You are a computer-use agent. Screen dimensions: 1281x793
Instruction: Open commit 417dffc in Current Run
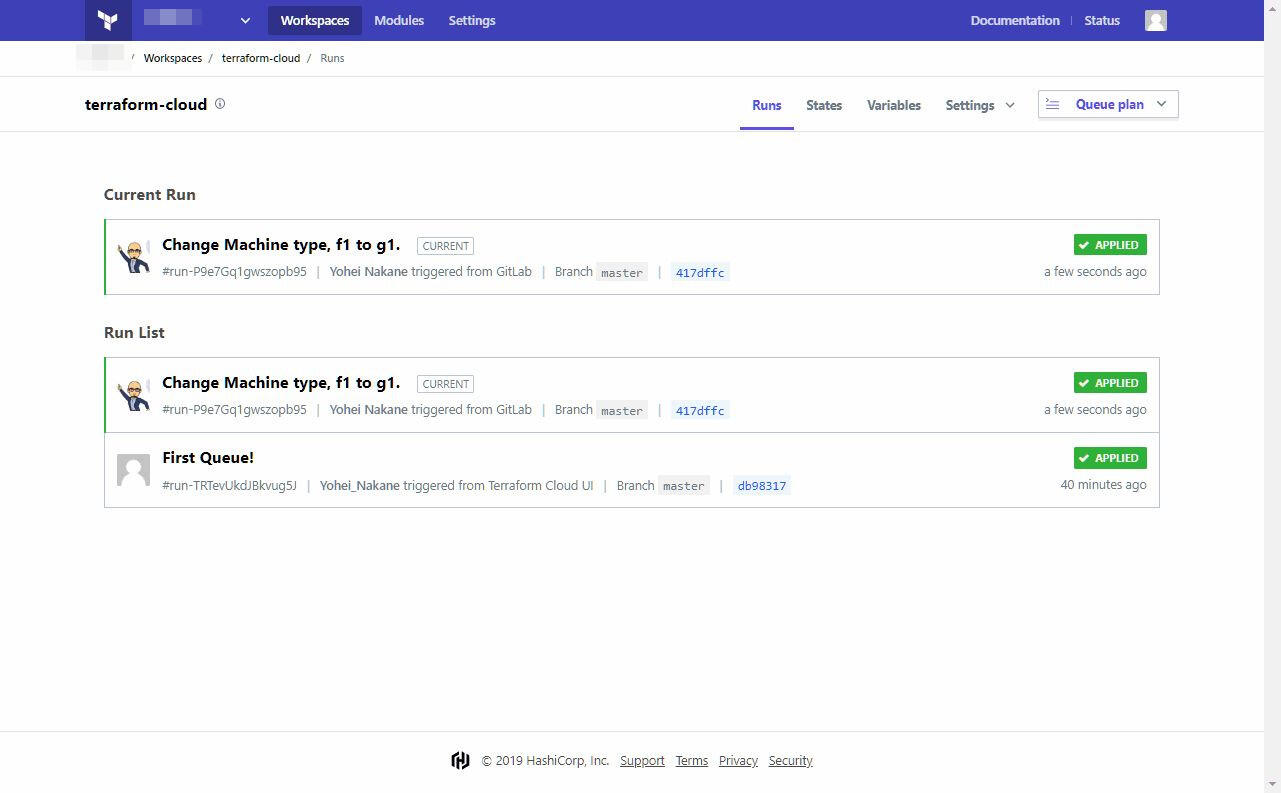tap(700, 272)
